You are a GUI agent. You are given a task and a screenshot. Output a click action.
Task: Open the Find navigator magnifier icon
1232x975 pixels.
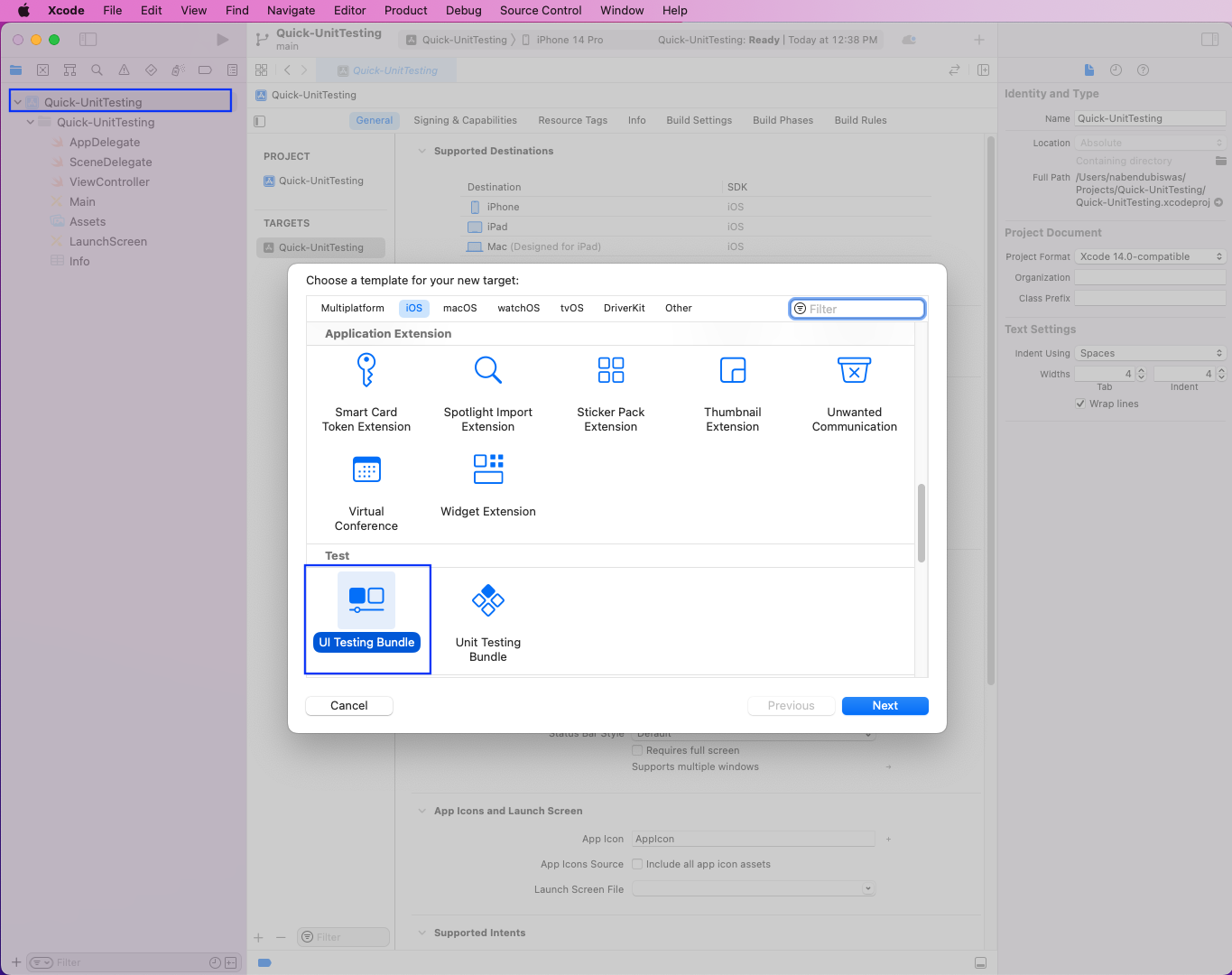tap(97, 70)
